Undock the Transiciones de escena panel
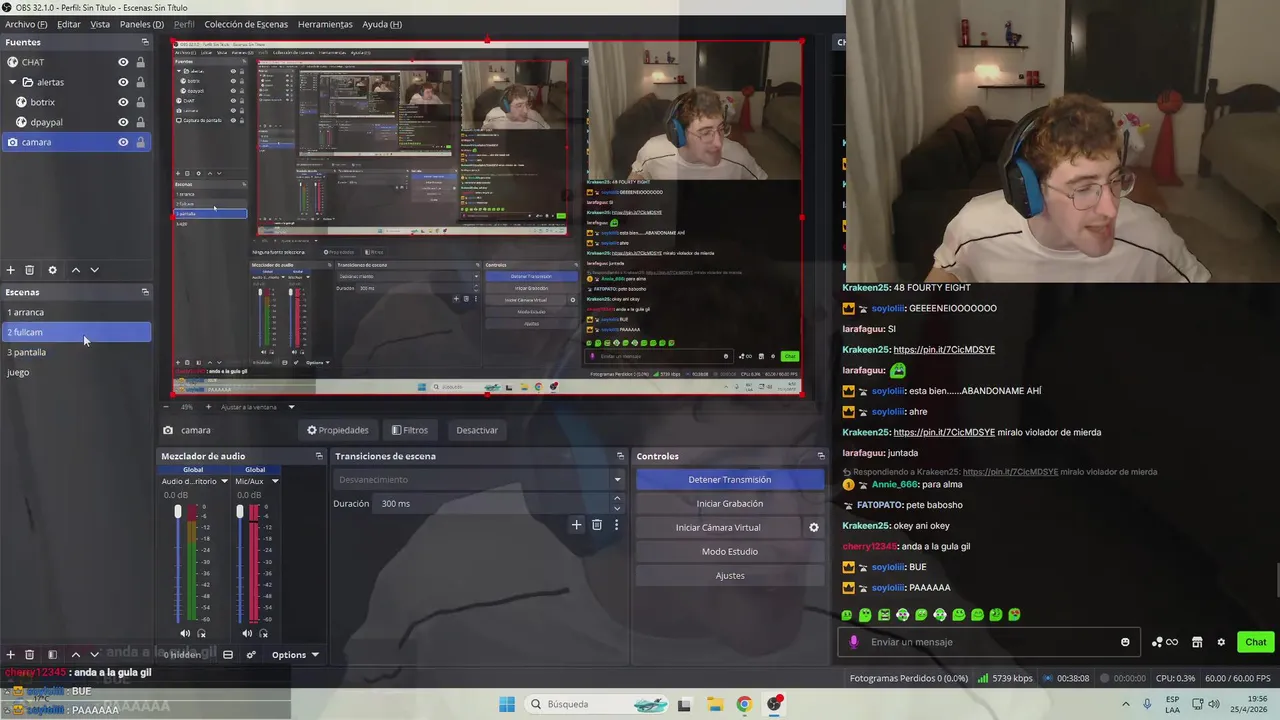1280x720 pixels. (x=620, y=456)
